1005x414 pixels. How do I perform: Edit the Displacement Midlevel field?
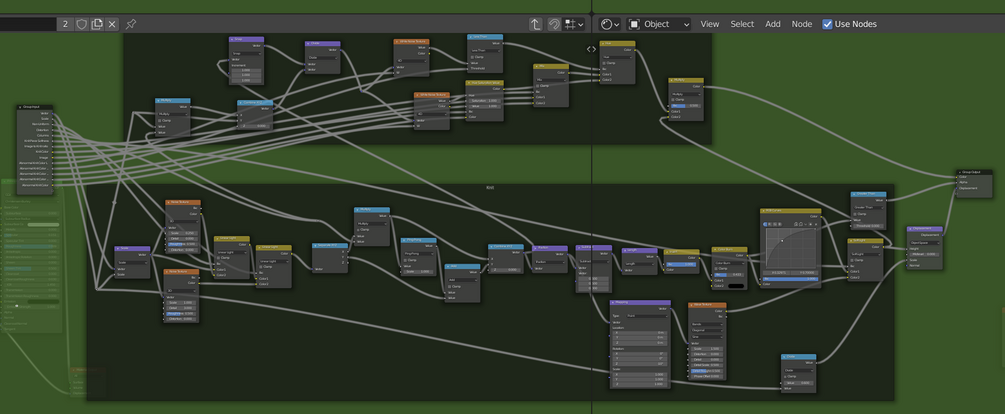tap(924, 254)
